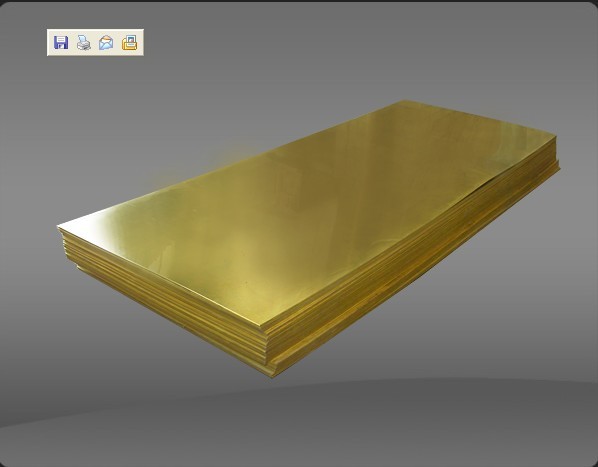Select the yellow folder with photo button
This screenshot has width=598, height=467.
pyautogui.click(x=129, y=42)
